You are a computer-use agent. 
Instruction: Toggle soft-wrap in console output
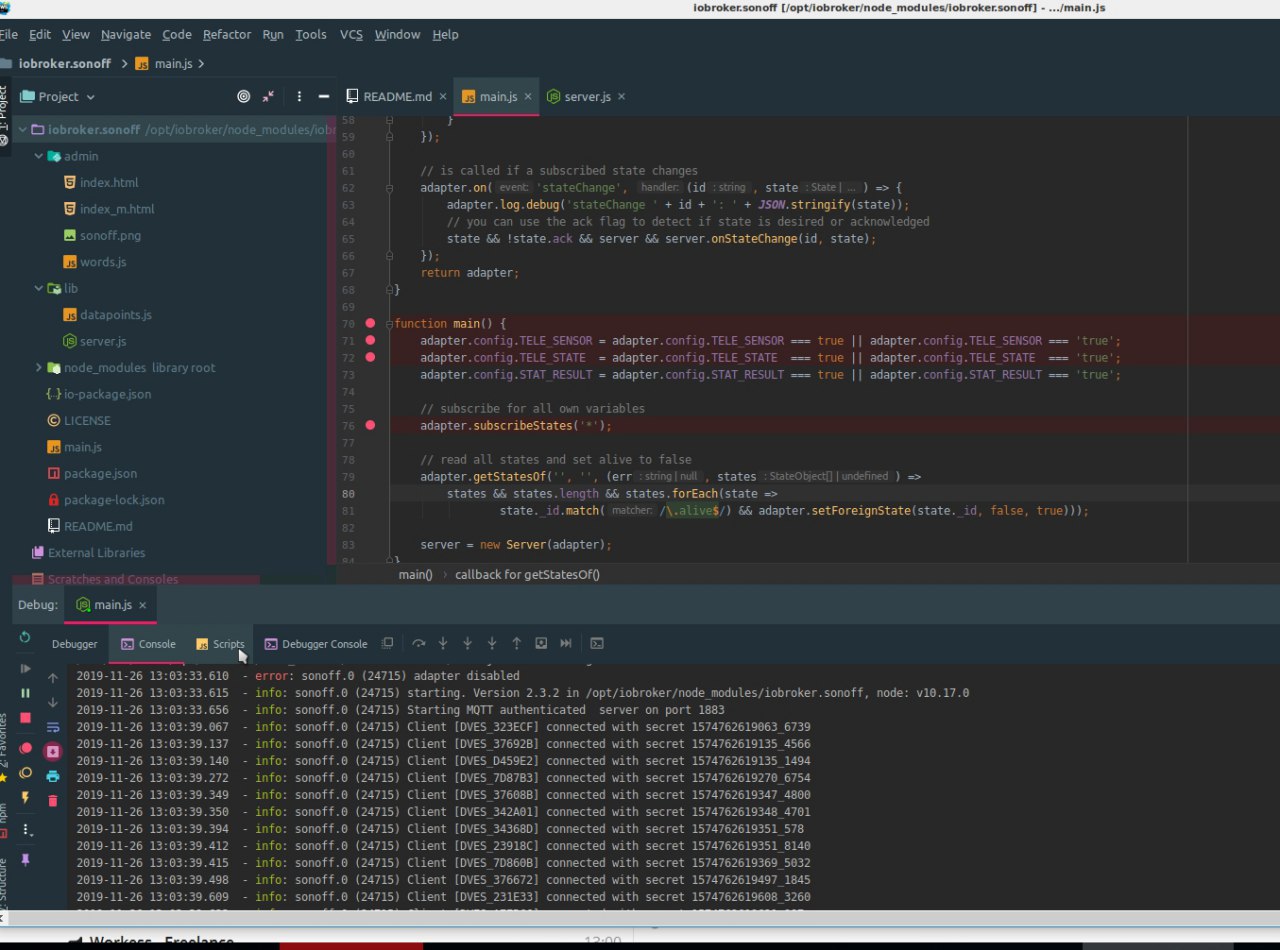[53, 727]
